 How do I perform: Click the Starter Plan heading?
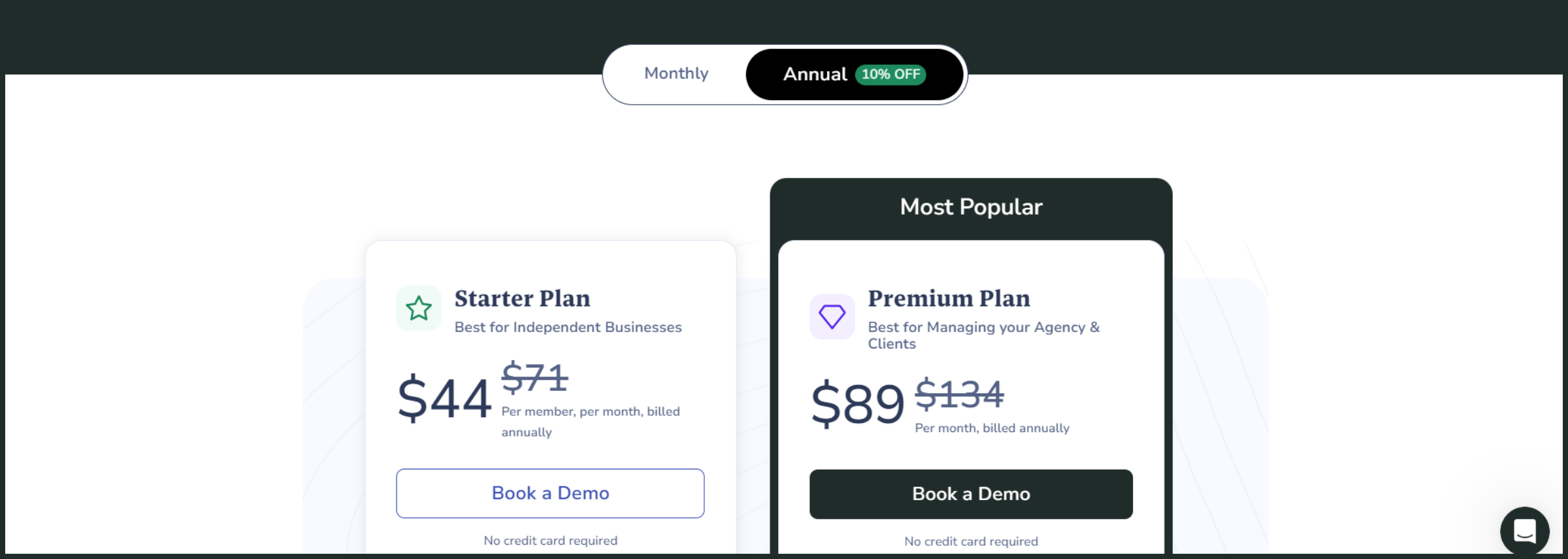522,299
